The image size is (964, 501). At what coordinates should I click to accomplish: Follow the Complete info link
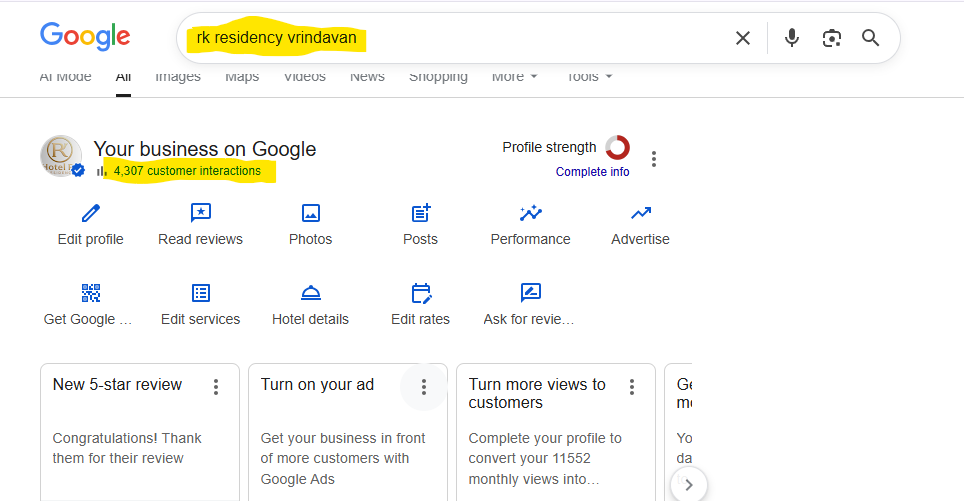(x=593, y=172)
